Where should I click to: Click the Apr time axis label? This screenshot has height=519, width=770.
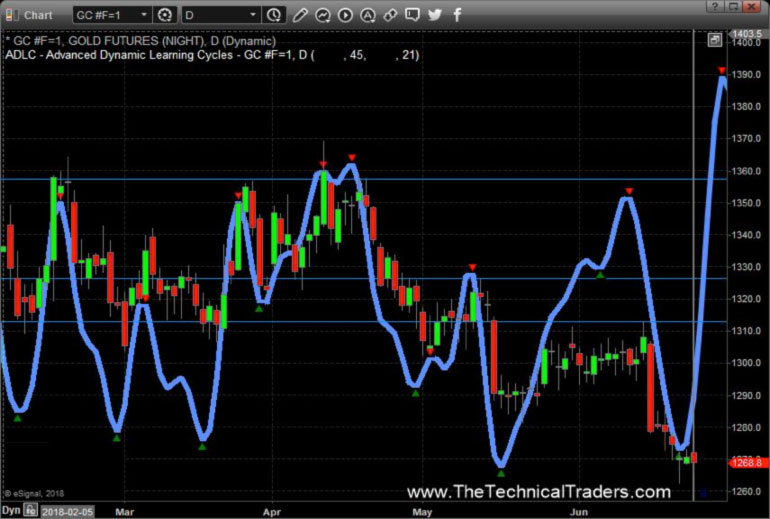[x=272, y=512]
